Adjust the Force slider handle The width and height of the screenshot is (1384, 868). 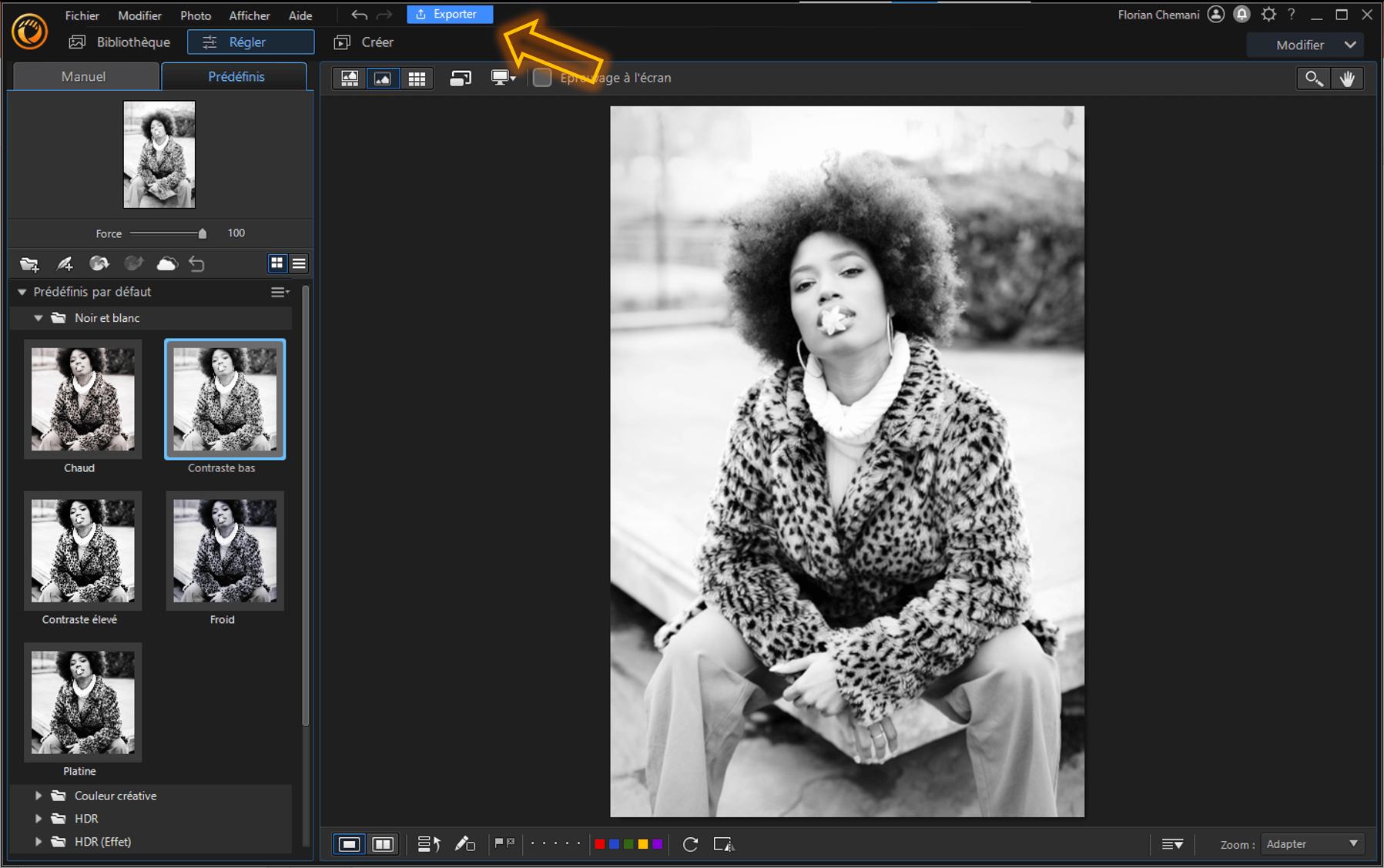coord(203,233)
